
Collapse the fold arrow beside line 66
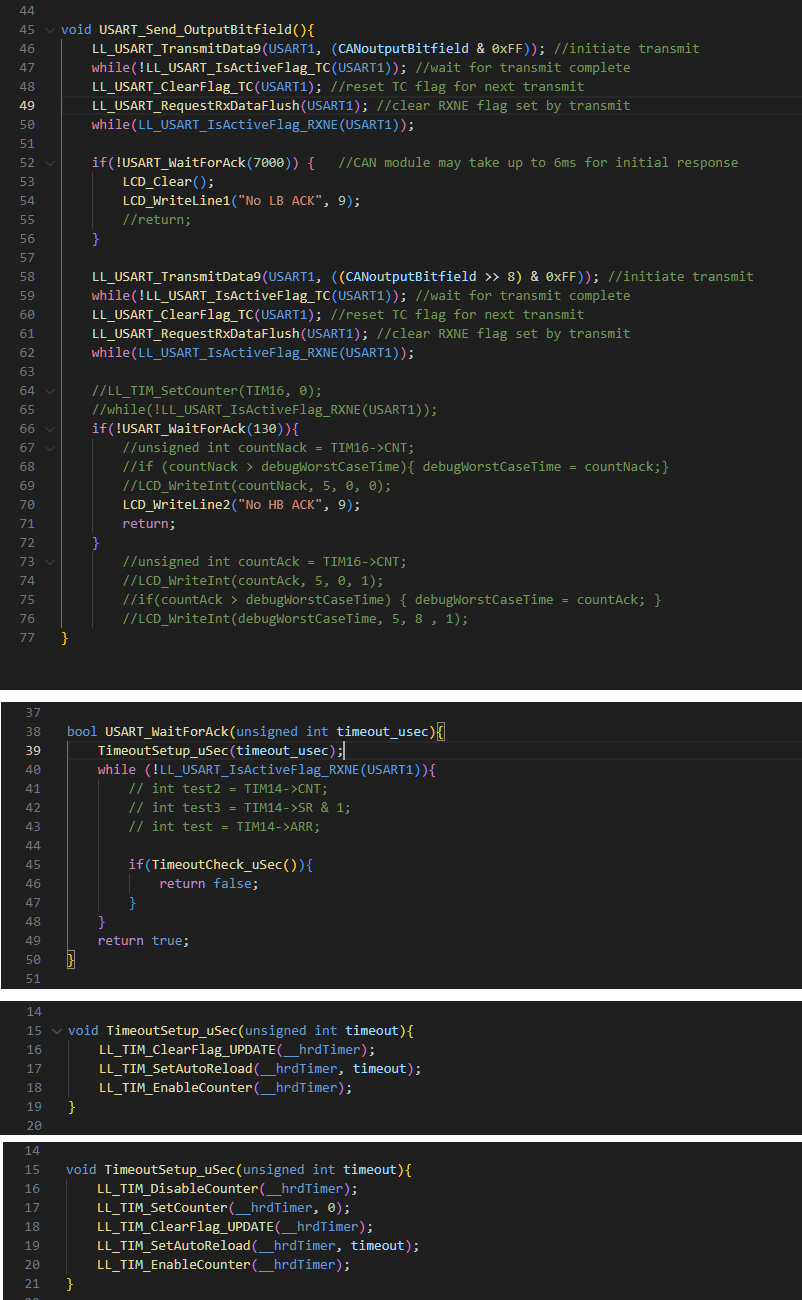click(52, 429)
